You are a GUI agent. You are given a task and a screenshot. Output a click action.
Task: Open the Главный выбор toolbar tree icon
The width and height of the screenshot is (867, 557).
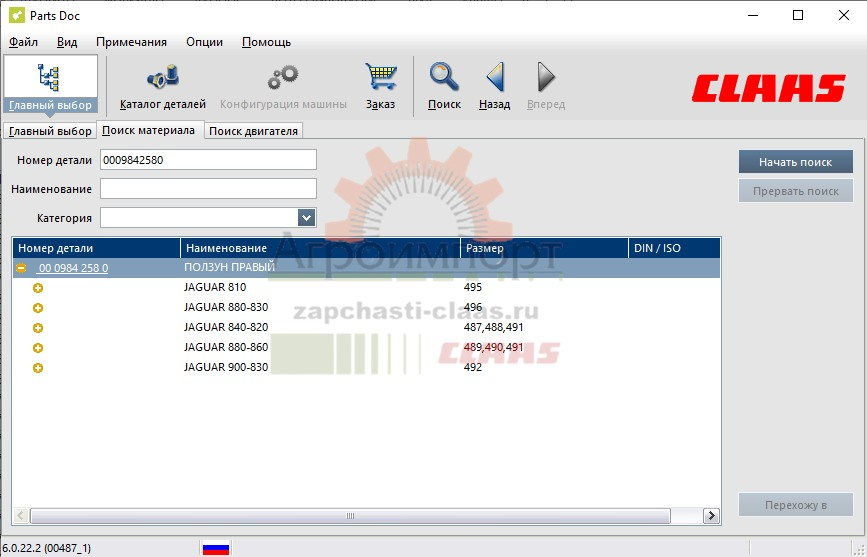click(x=50, y=77)
